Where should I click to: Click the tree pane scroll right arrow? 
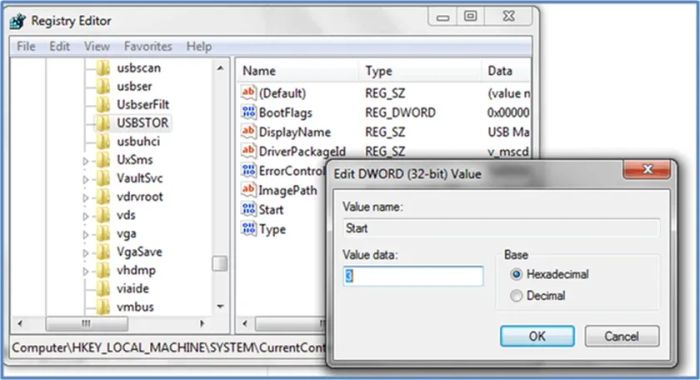pyautogui.click(x=202, y=323)
